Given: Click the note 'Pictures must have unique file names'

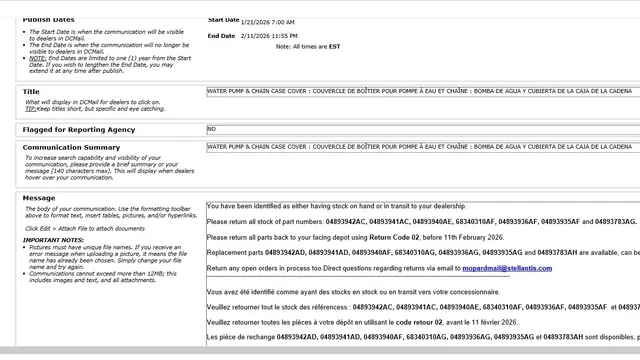Looking at the screenshot, I should click(108, 257).
